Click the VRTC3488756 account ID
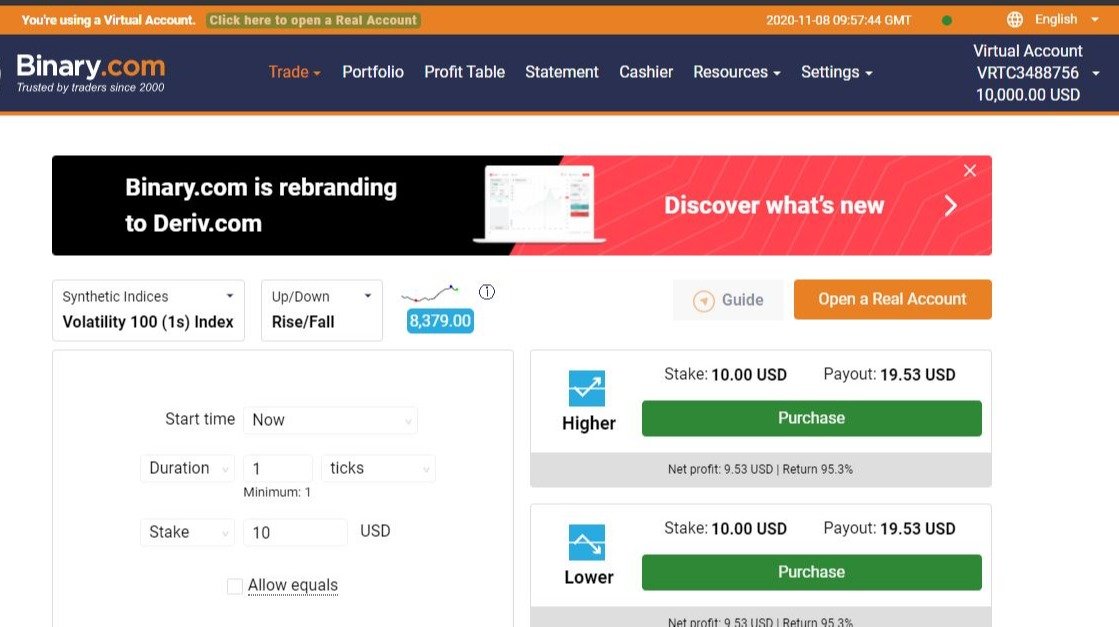 [x=1028, y=73]
